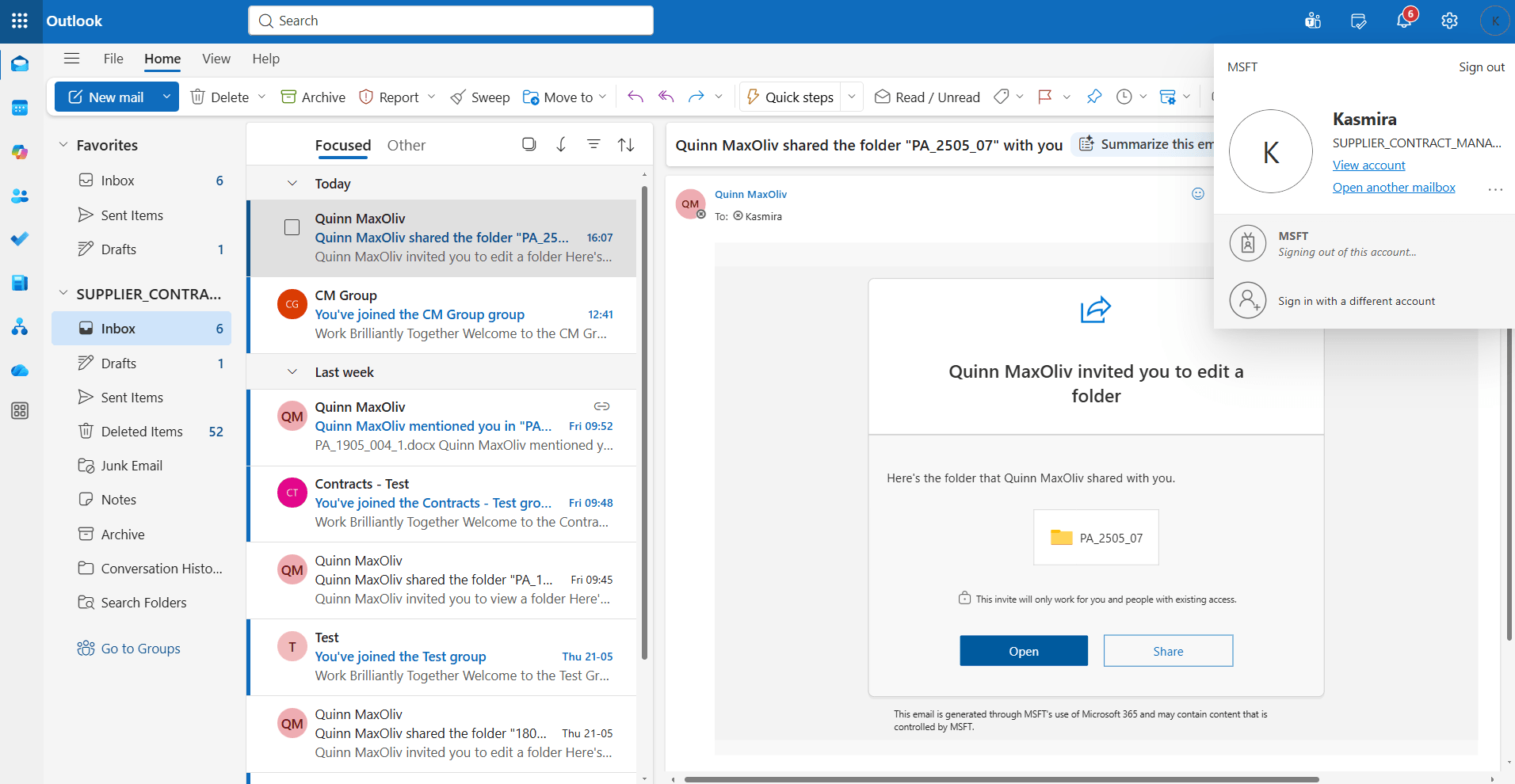Click the sort order arrows icon
Viewport: 1515px width, 784px height.
click(626, 144)
